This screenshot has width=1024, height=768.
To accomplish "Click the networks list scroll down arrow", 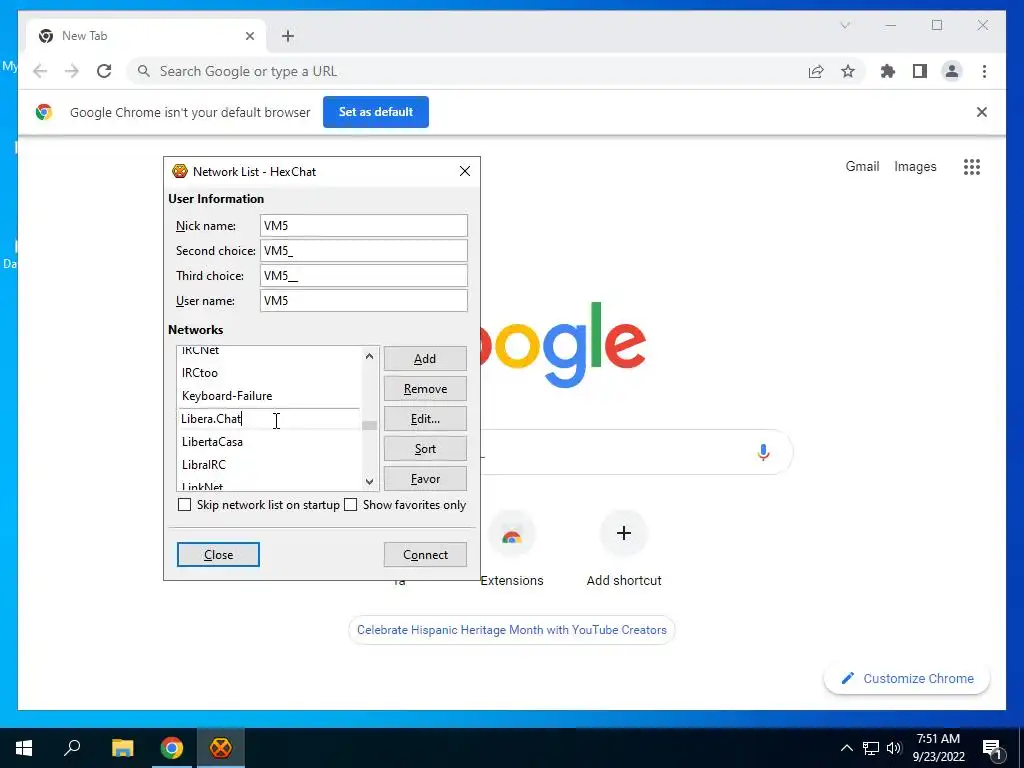I will [x=370, y=482].
